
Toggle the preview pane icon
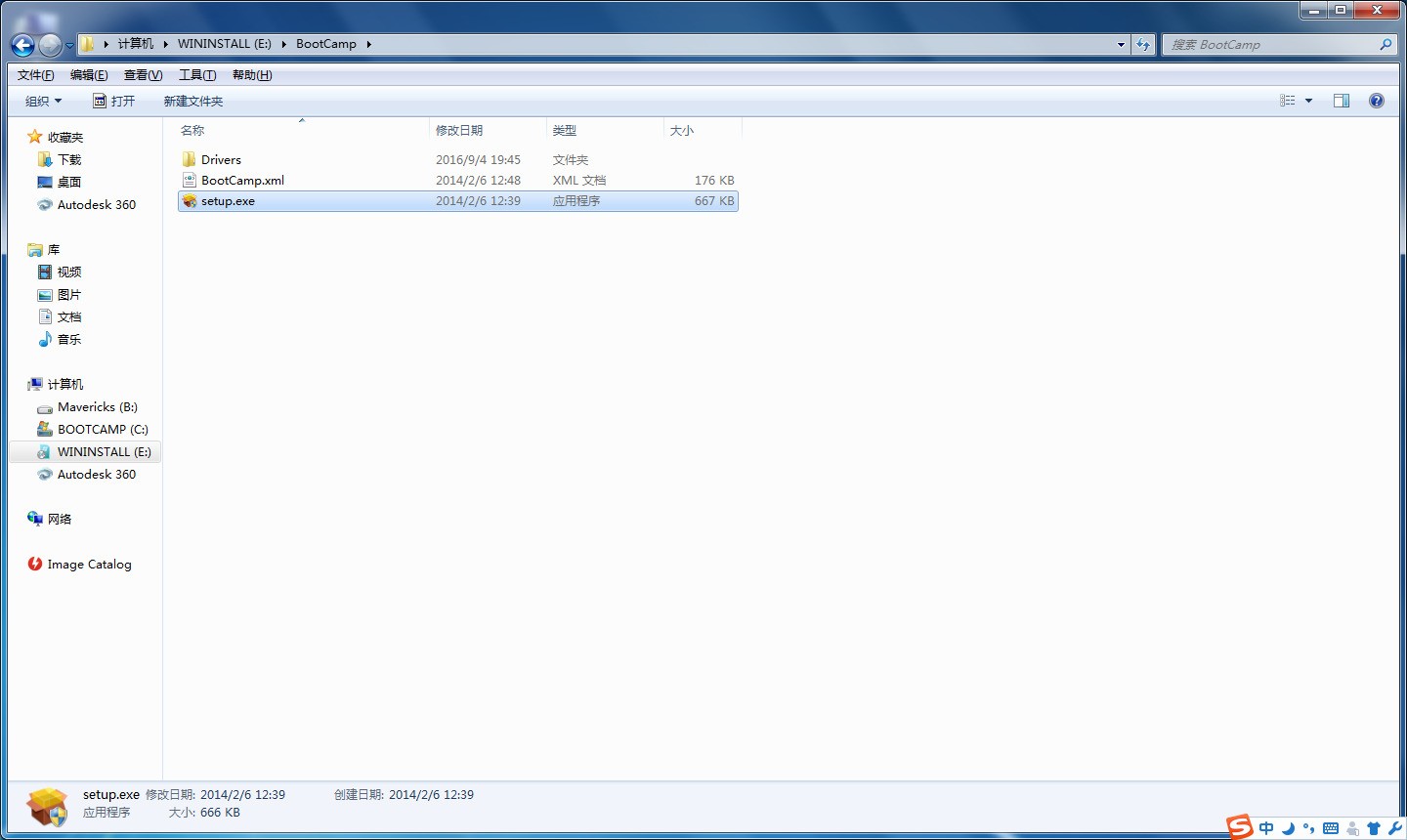pos(1342,101)
